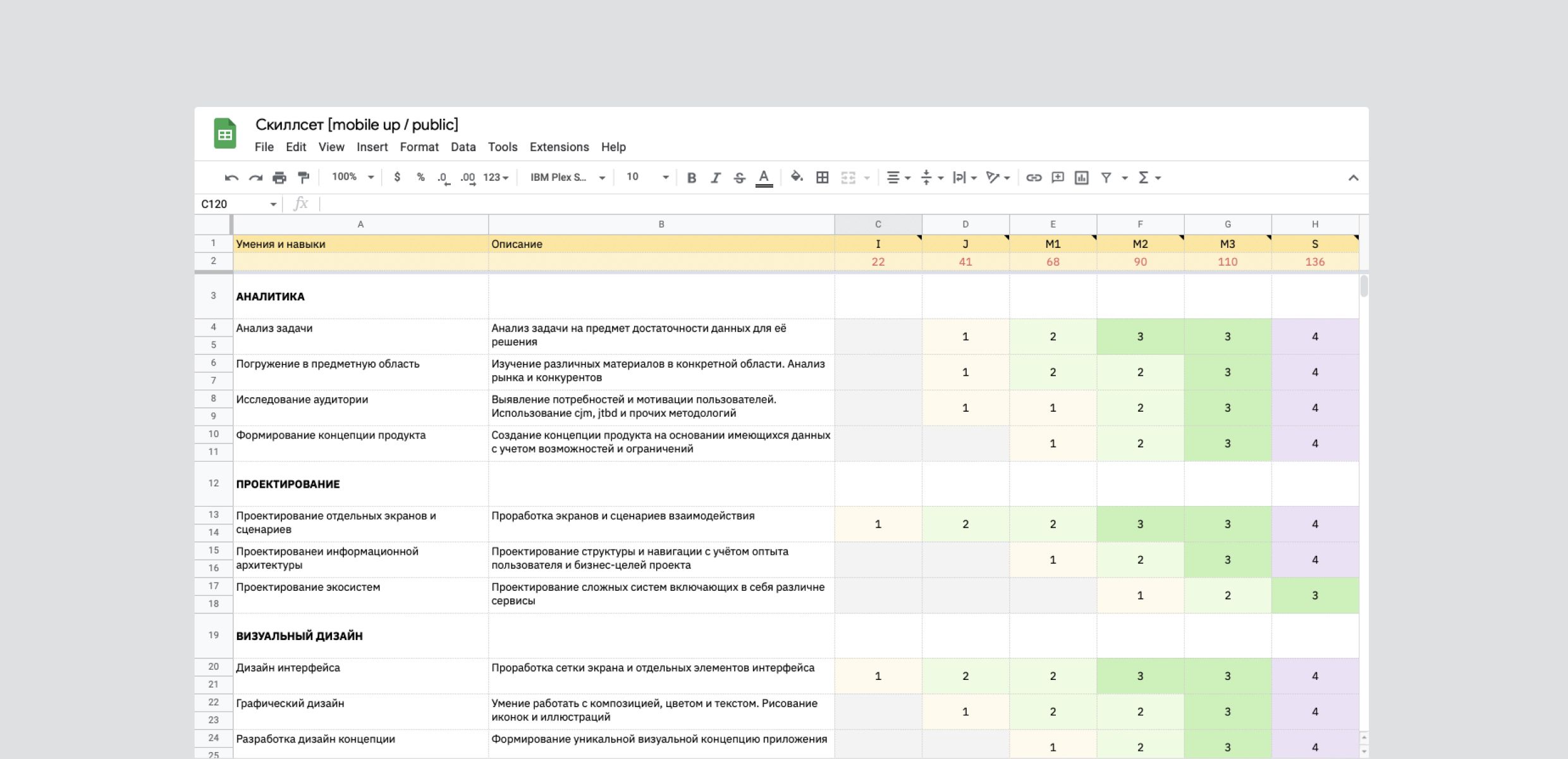This screenshot has height=759, width=1568.
Task: Select column A header
Action: 360,225
